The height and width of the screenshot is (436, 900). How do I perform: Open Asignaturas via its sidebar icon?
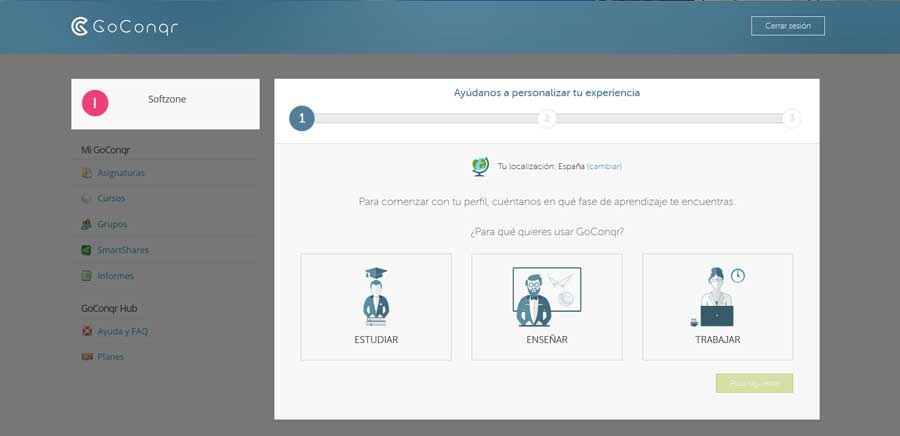point(87,173)
